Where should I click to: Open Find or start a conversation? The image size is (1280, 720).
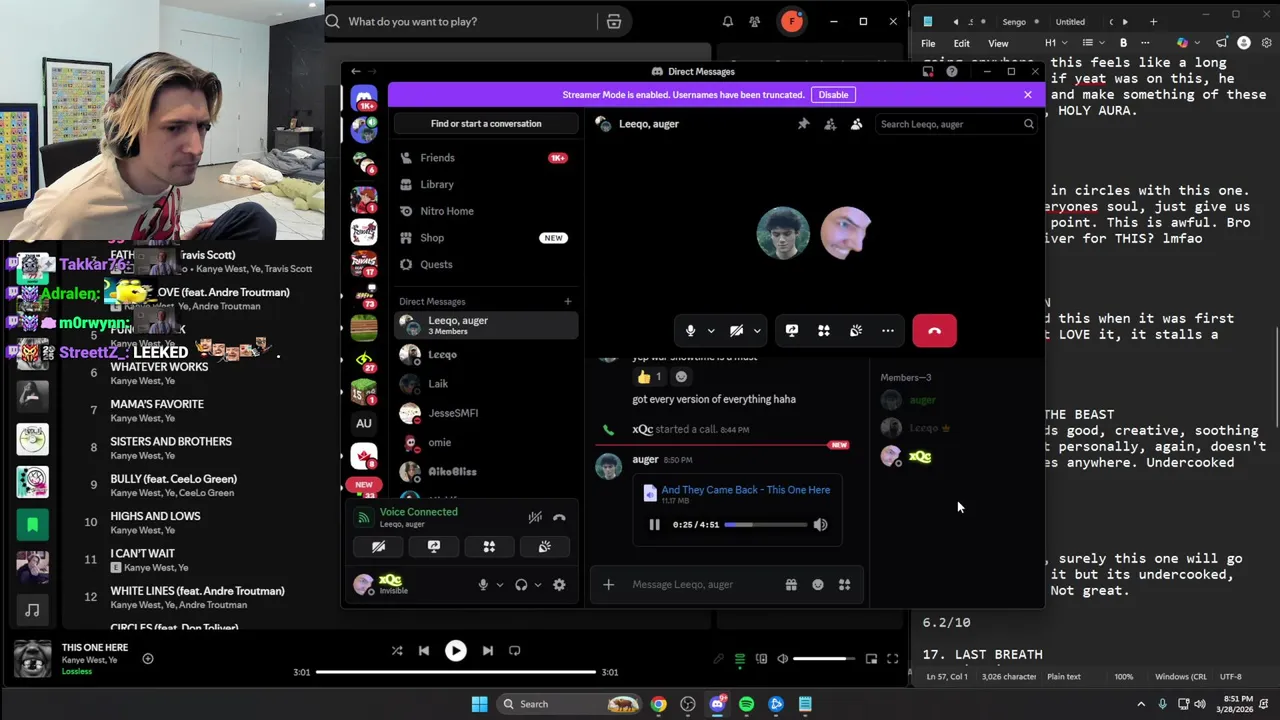[x=486, y=124]
